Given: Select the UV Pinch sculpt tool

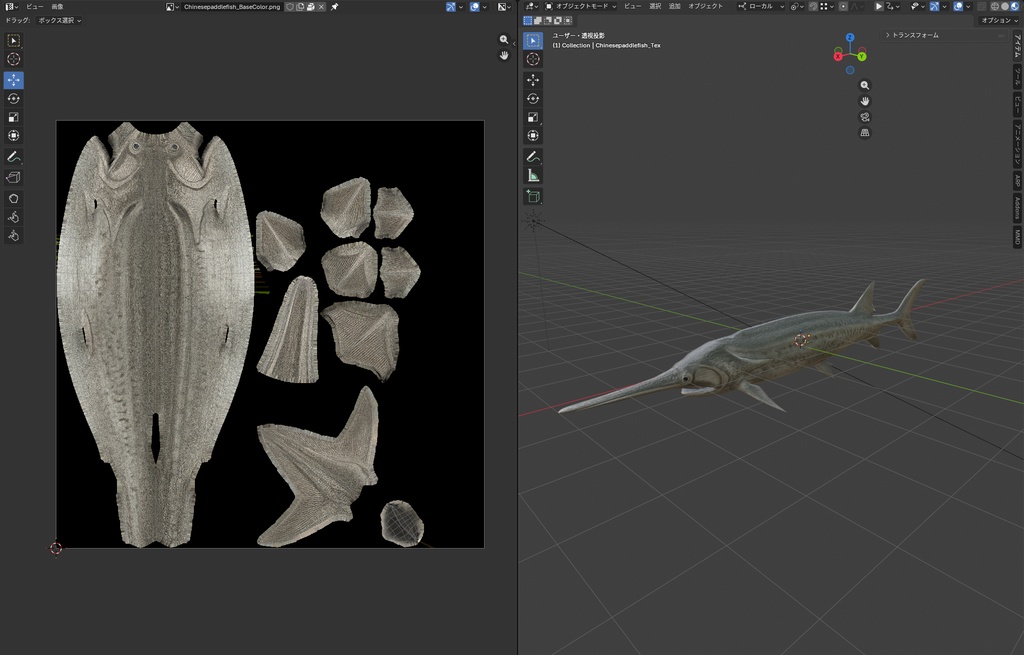Looking at the screenshot, I should pos(13,236).
